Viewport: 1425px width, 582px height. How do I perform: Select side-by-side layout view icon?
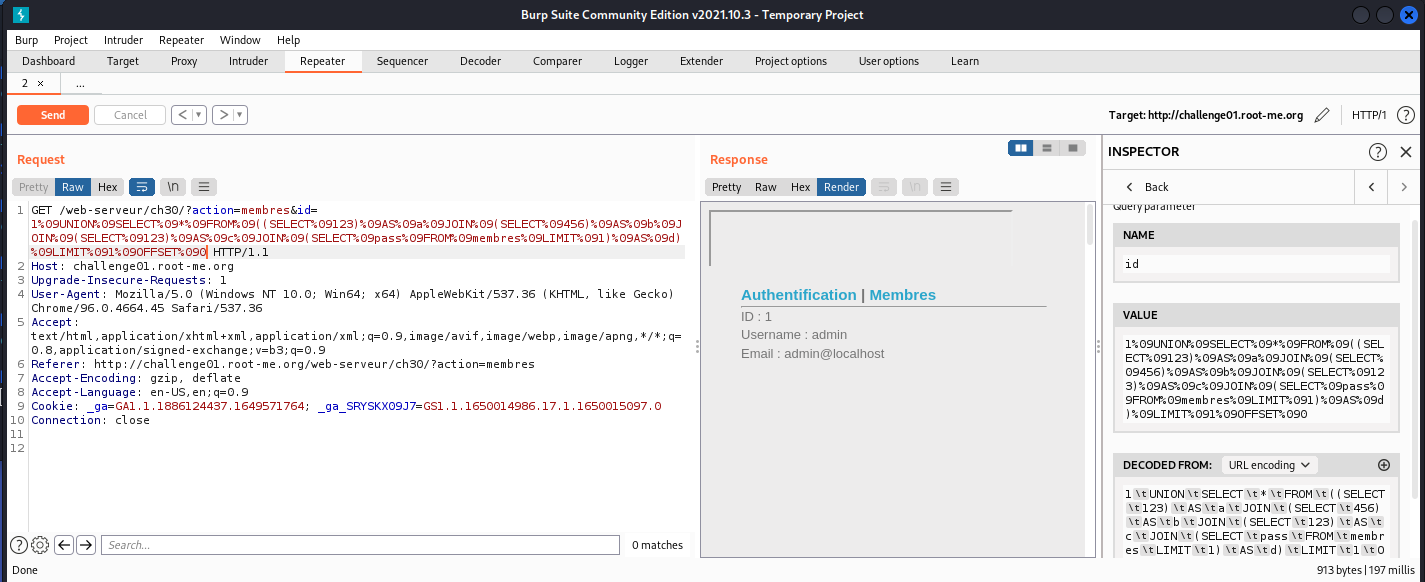(1021, 148)
